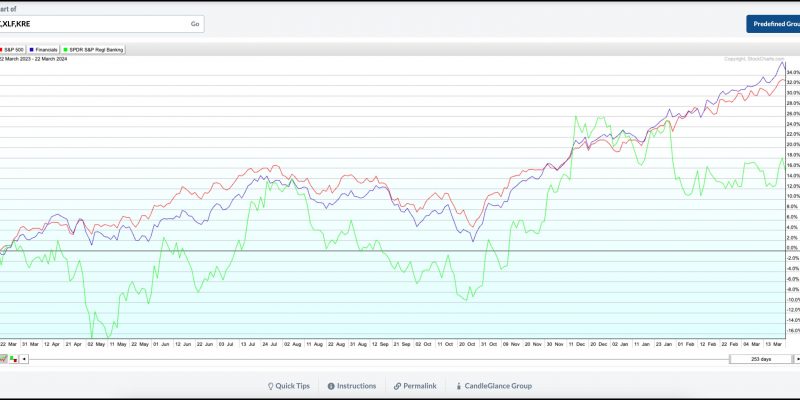Click the chain icon by Permalink
800x400 pixels.
pos(397,386)
